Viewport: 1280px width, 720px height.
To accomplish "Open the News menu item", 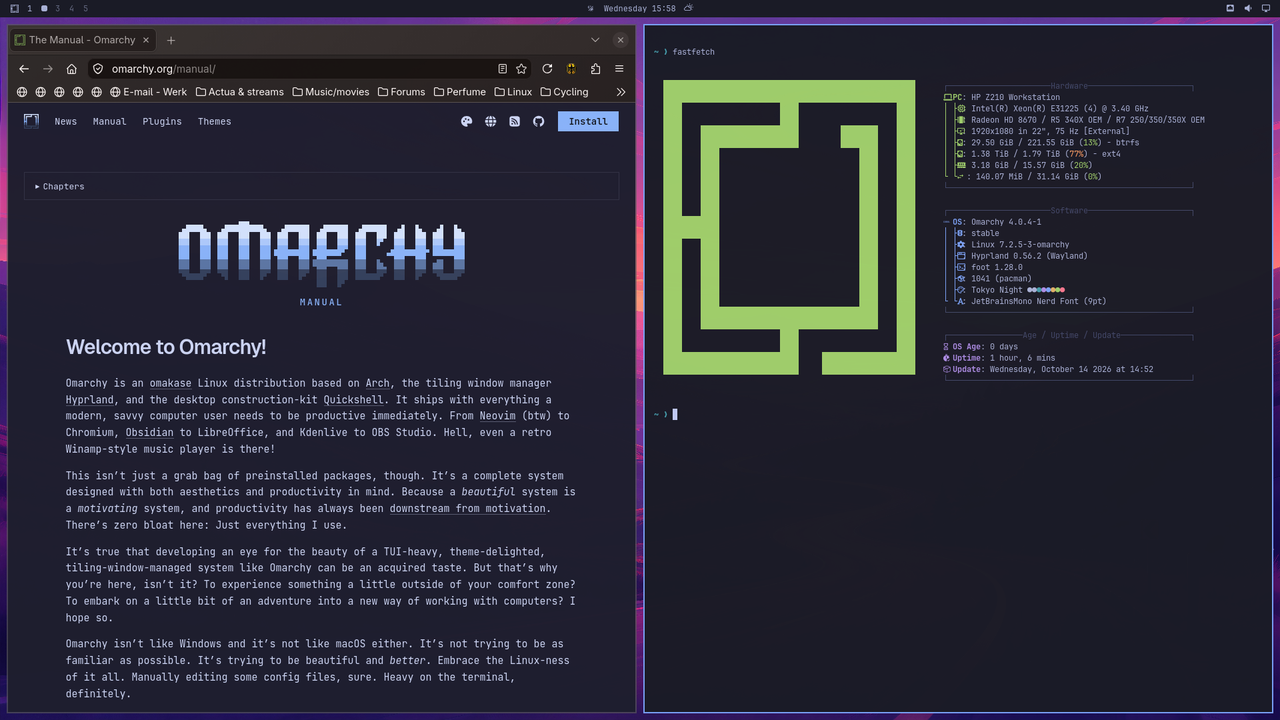I will (x=66, y=121).
